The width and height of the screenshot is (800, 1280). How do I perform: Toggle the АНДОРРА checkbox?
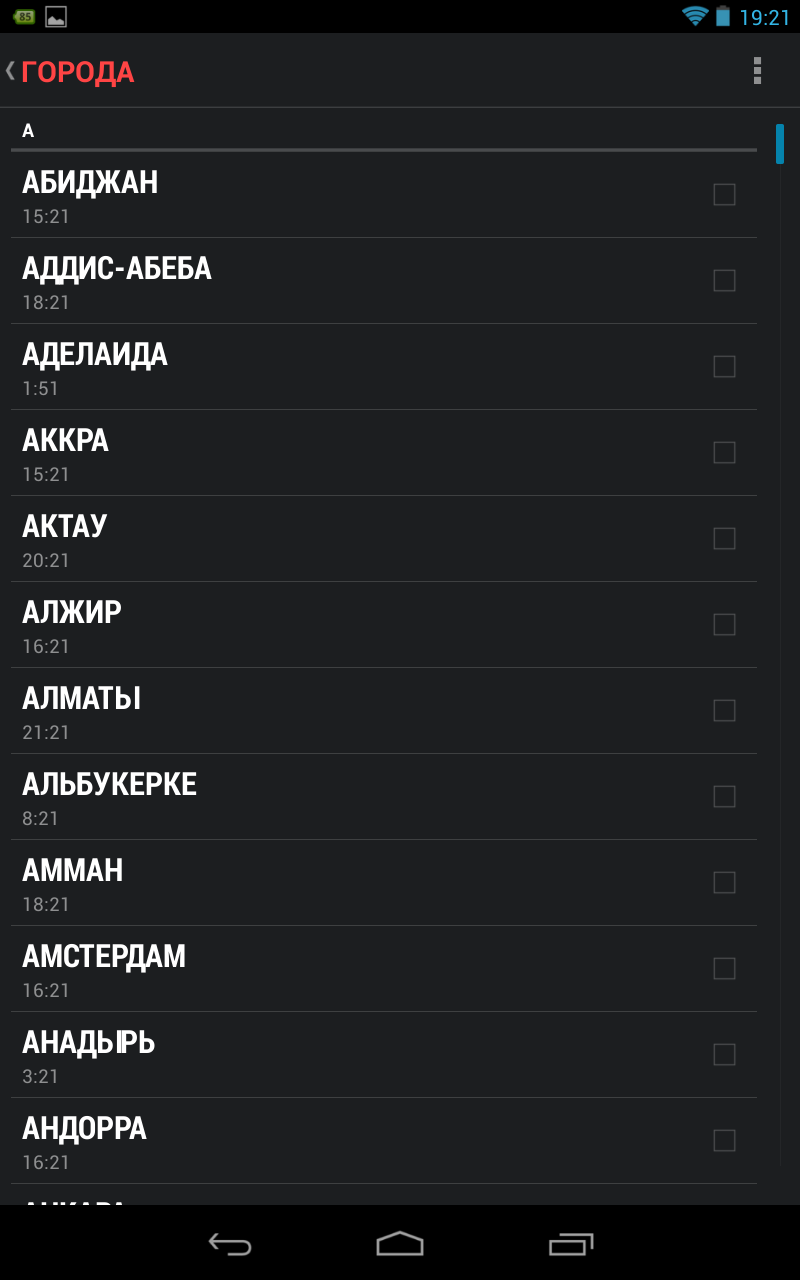(x=724, y=1141)
